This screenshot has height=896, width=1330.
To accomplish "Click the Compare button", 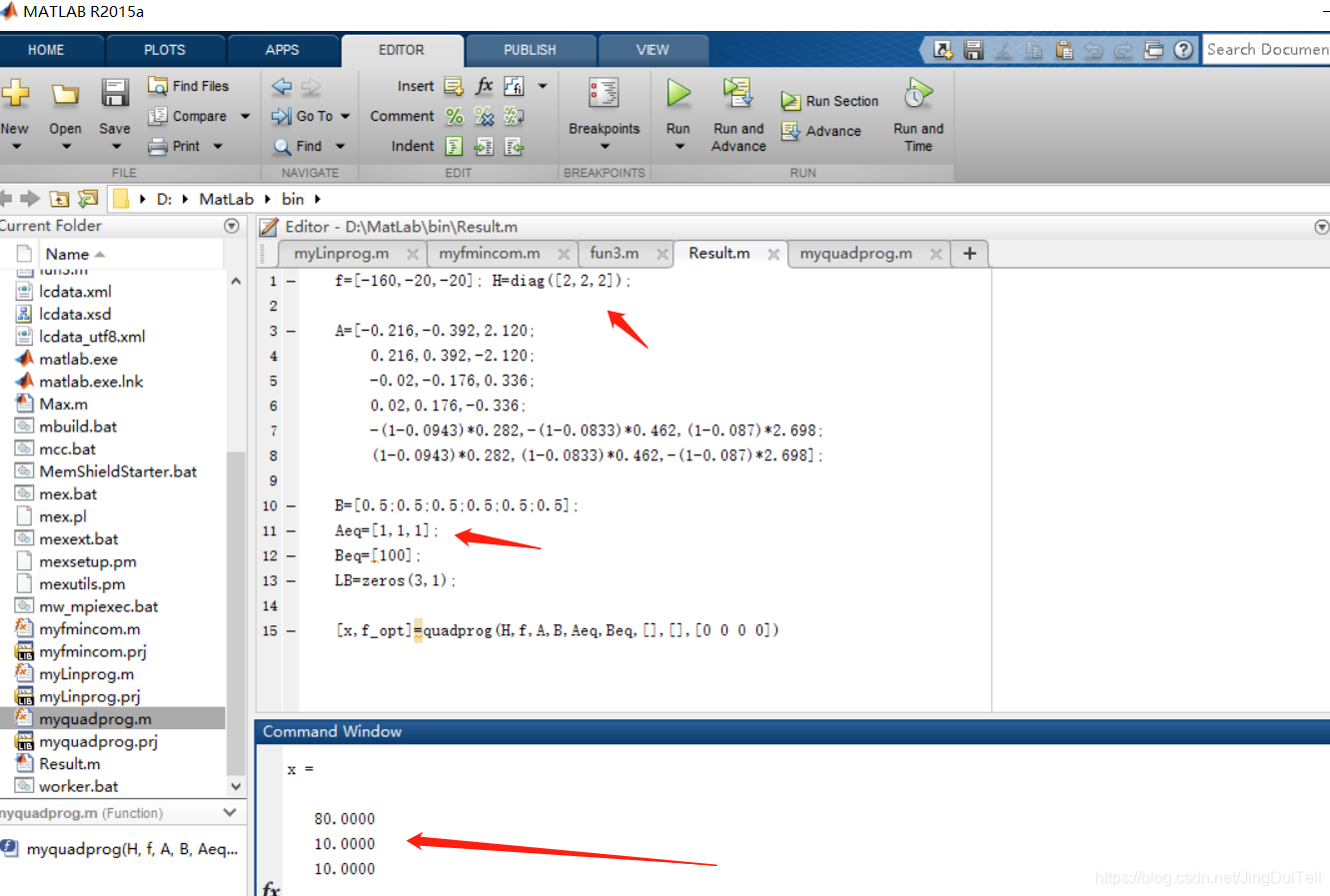I will [189, 116].
